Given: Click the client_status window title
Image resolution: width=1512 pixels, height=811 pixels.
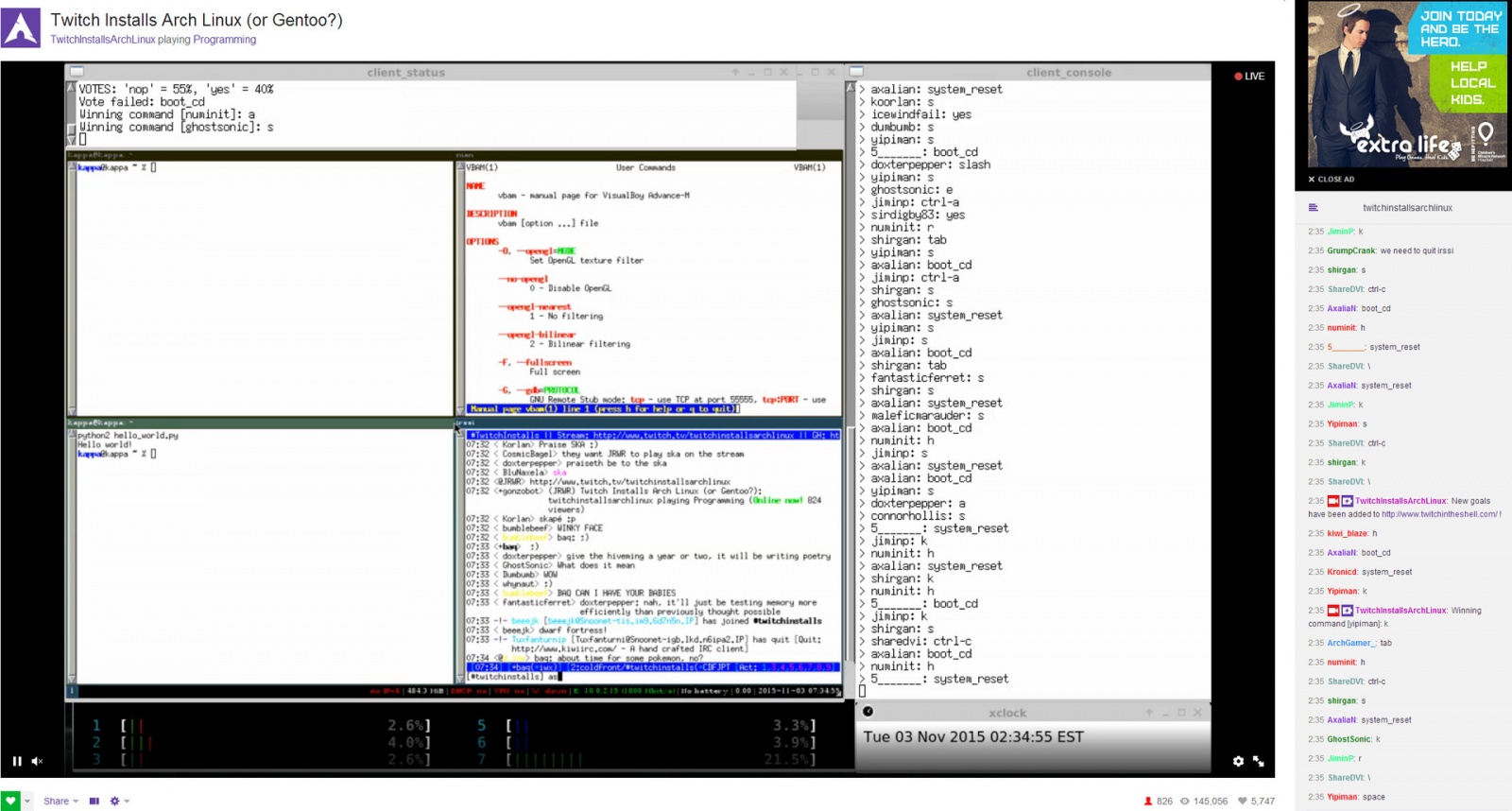Looking at the screenshot, I should [x=405, y=72].
